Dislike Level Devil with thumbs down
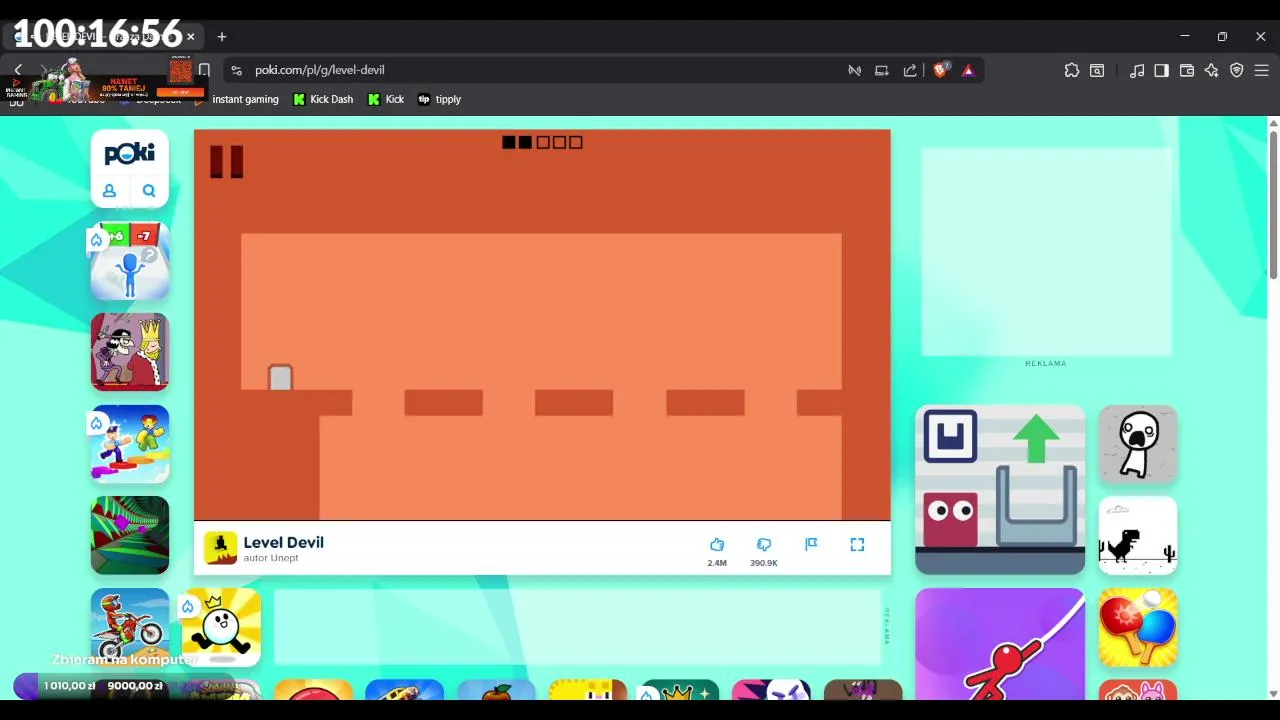 [x=764, y=545]
